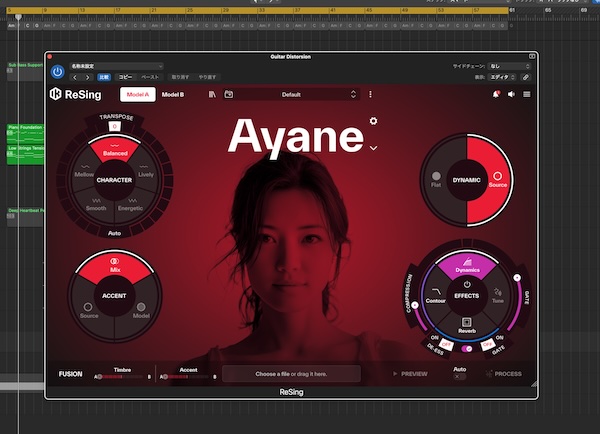Click Auto below the Character wheel
The image size is (600, 434).
114,233
